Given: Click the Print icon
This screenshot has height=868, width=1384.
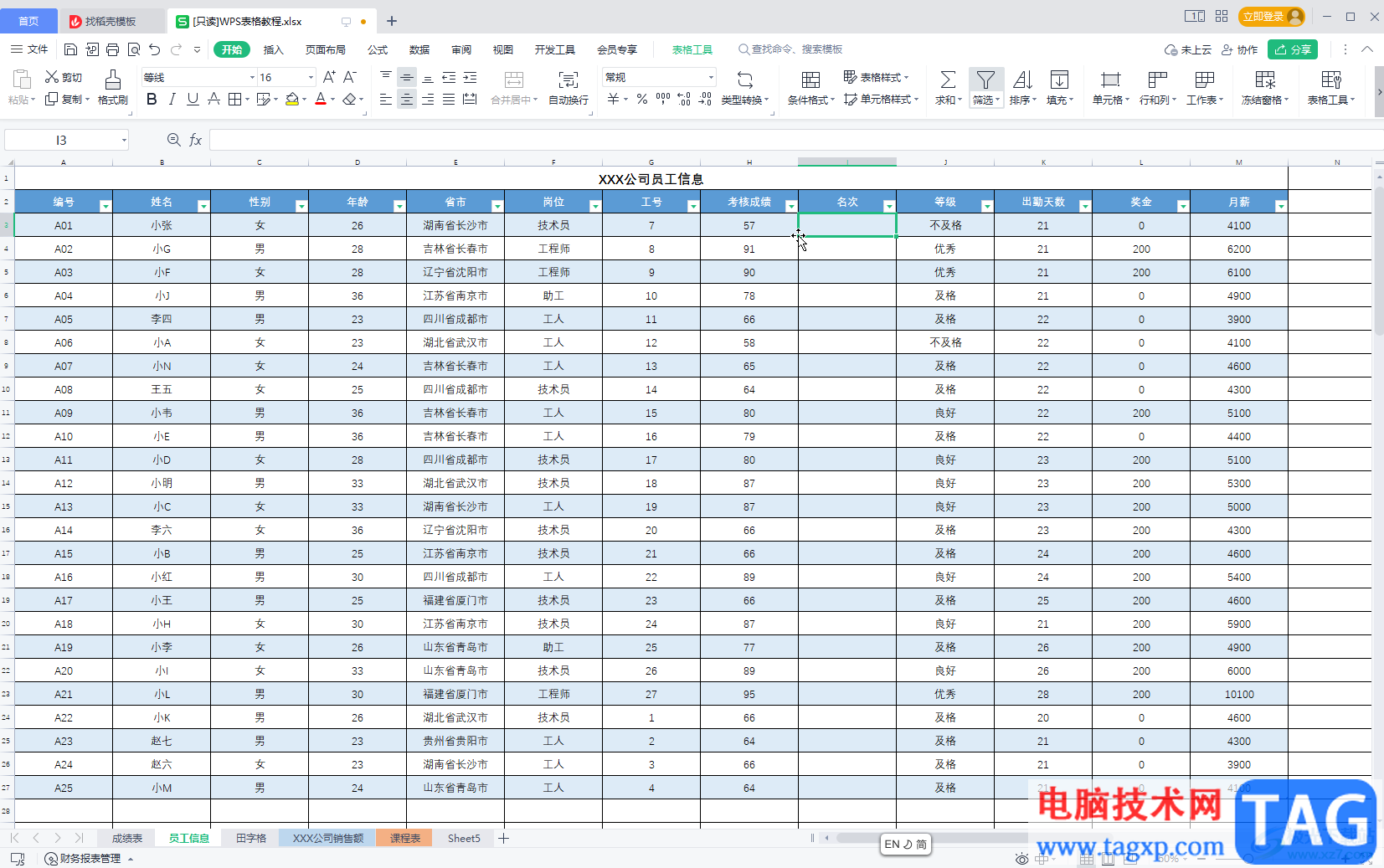Looking at the screenshot, I should point(113,49).
